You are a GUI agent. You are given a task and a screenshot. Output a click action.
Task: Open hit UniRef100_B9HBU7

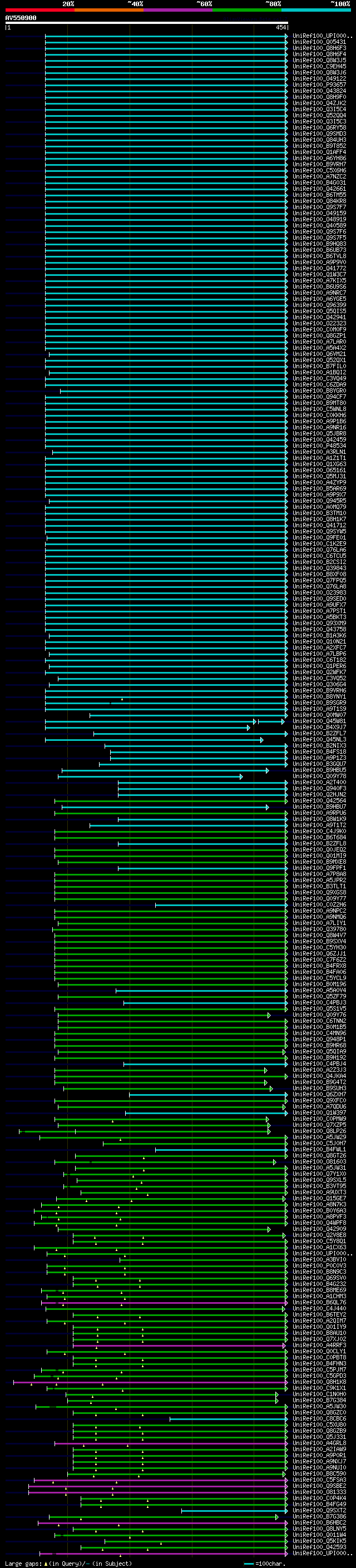(x=319, y=807)
